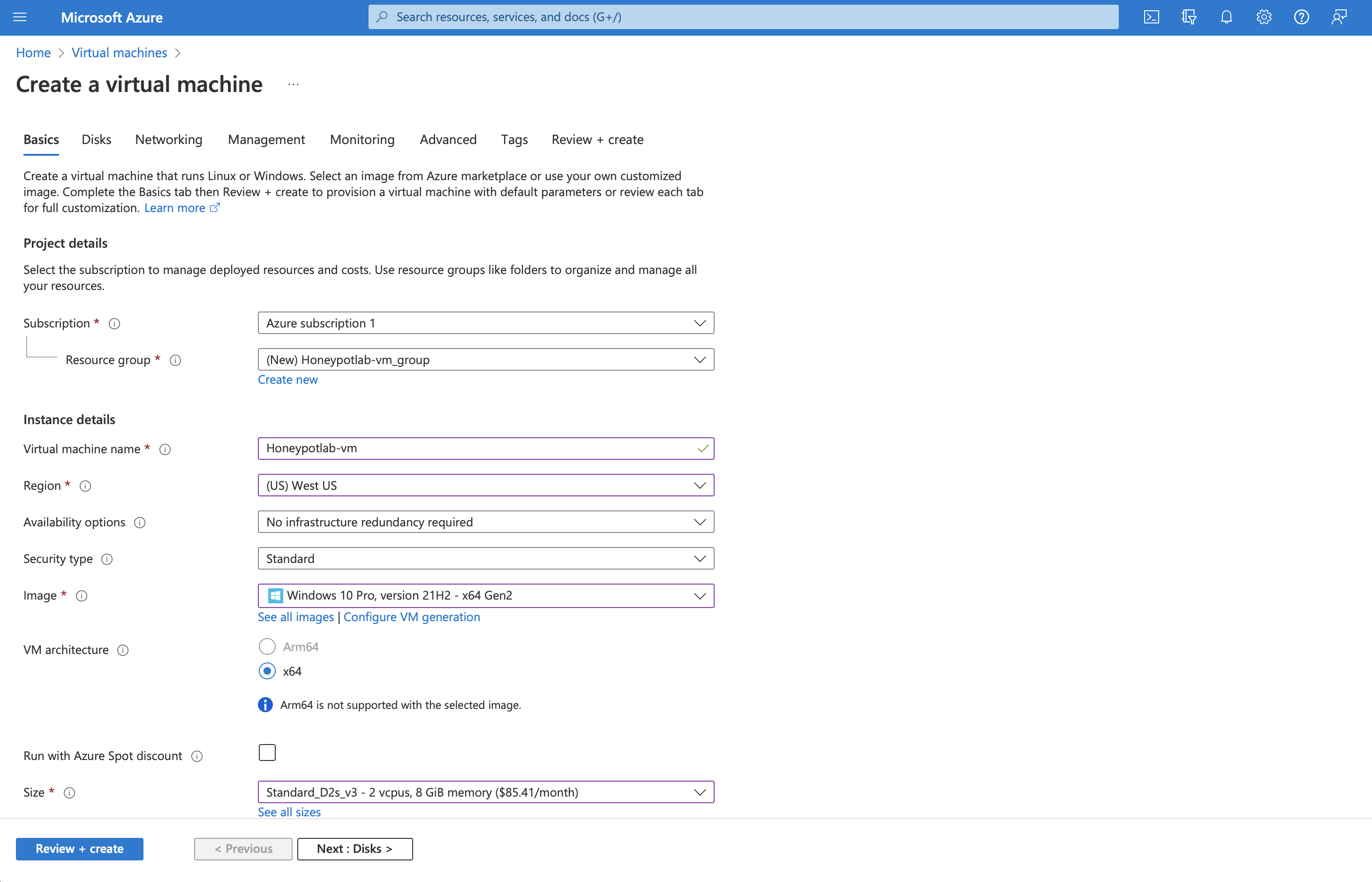Viewport: 1372px width, 882px height.
Task: Switch to the Advanced tab
Action: (448, 140)
